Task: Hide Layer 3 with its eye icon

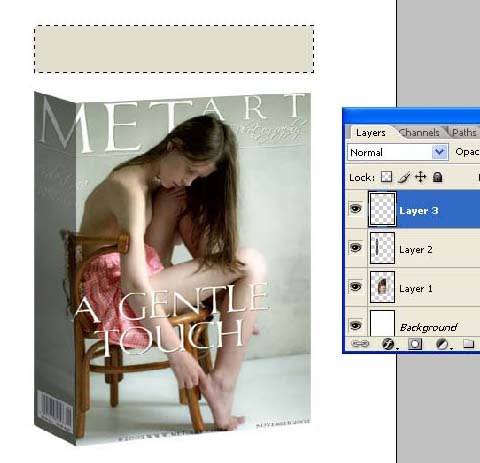Action: pyautogui.click(x=356, y=209)
